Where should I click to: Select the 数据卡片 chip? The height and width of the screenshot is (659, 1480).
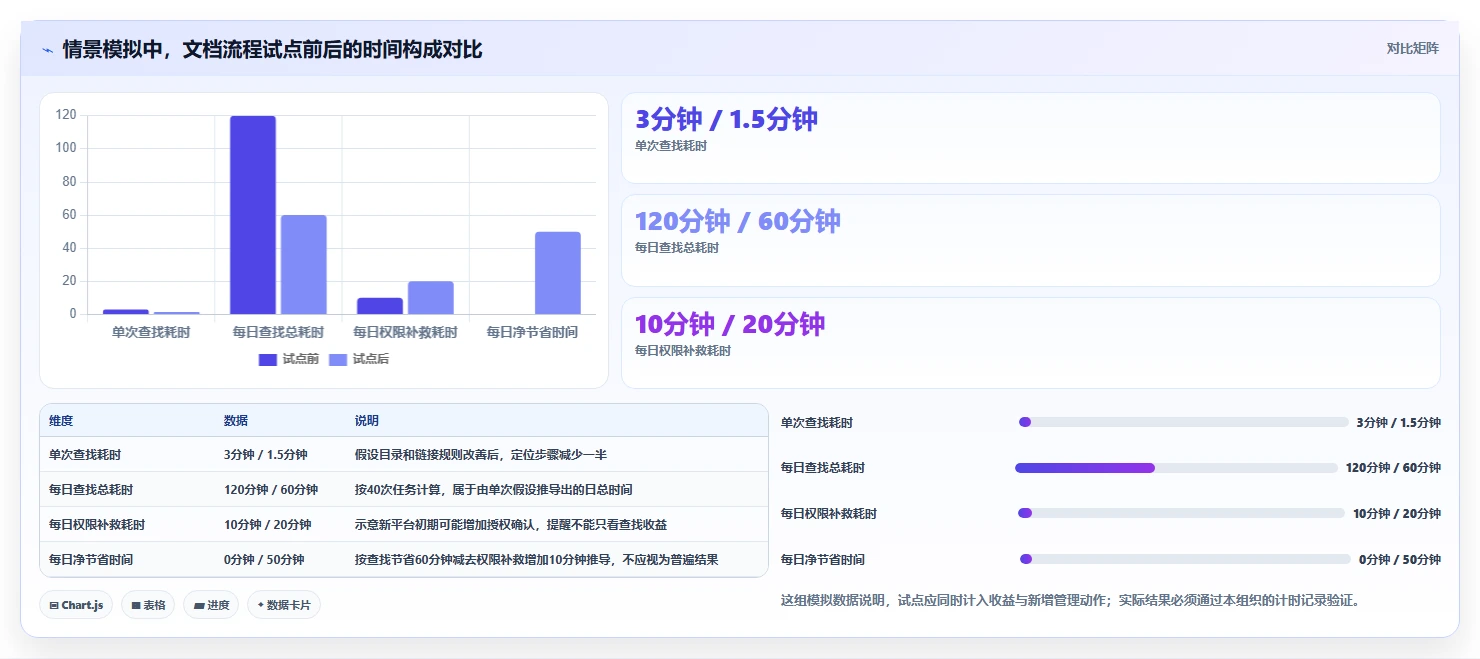click(x=284, y=605)
